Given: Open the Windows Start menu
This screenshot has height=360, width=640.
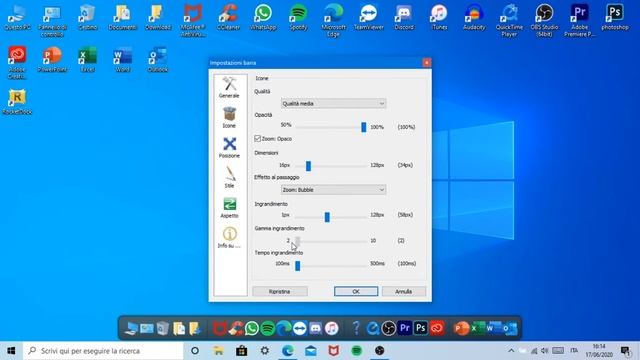Looking at the screenshot, I should (11, 351).
